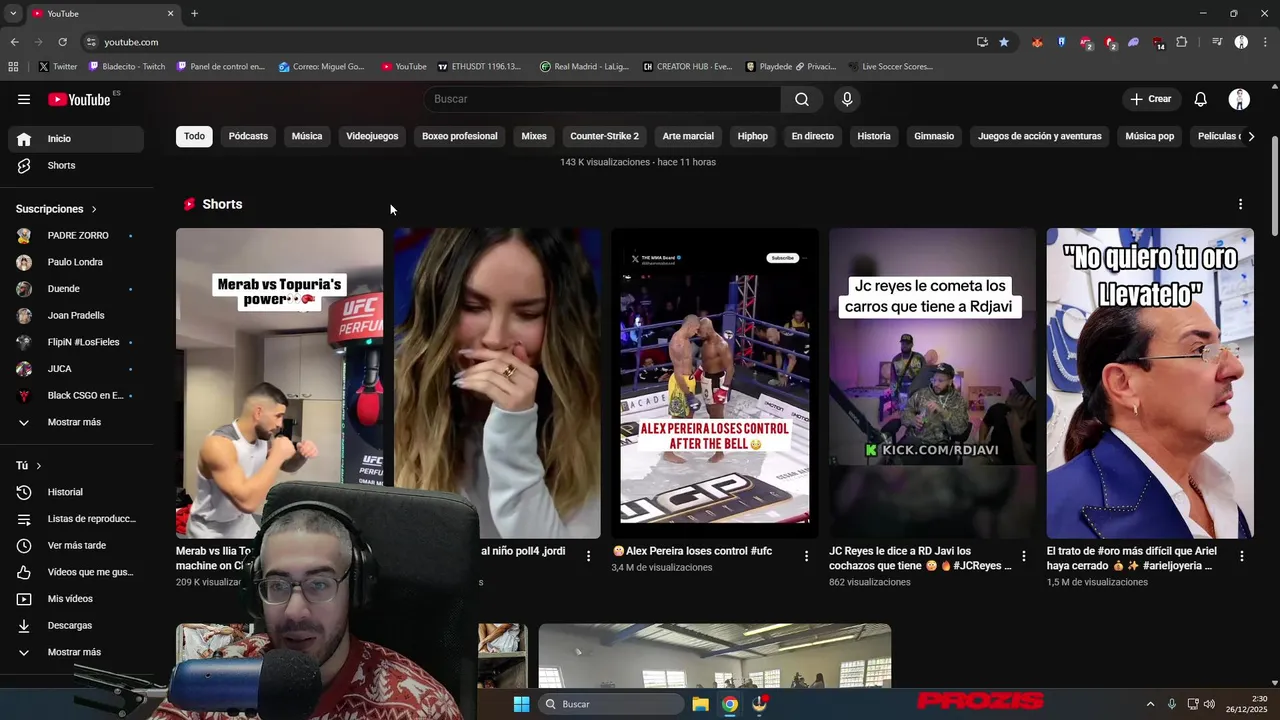Open Mis vídeos

point(76,599)
